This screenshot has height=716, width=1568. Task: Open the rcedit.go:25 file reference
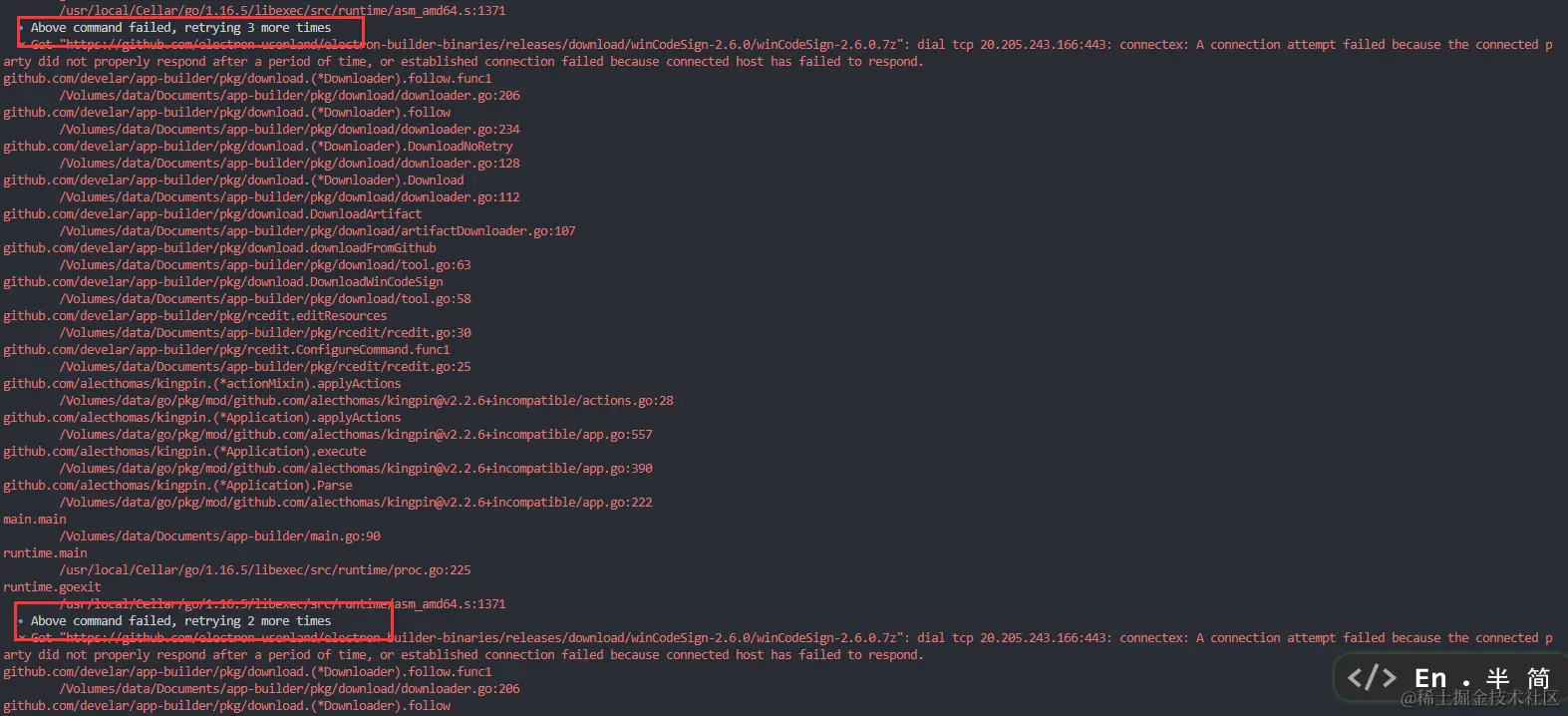click(265, 367)
